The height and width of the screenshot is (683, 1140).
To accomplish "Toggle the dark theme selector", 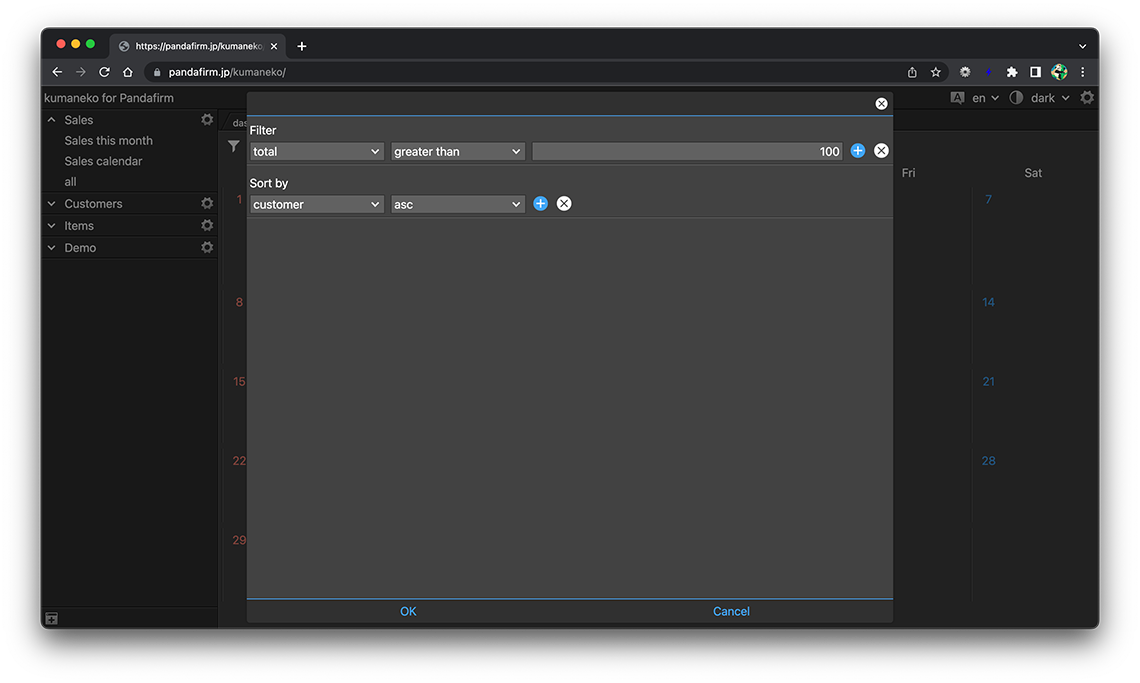I will tap(1042, 98).
